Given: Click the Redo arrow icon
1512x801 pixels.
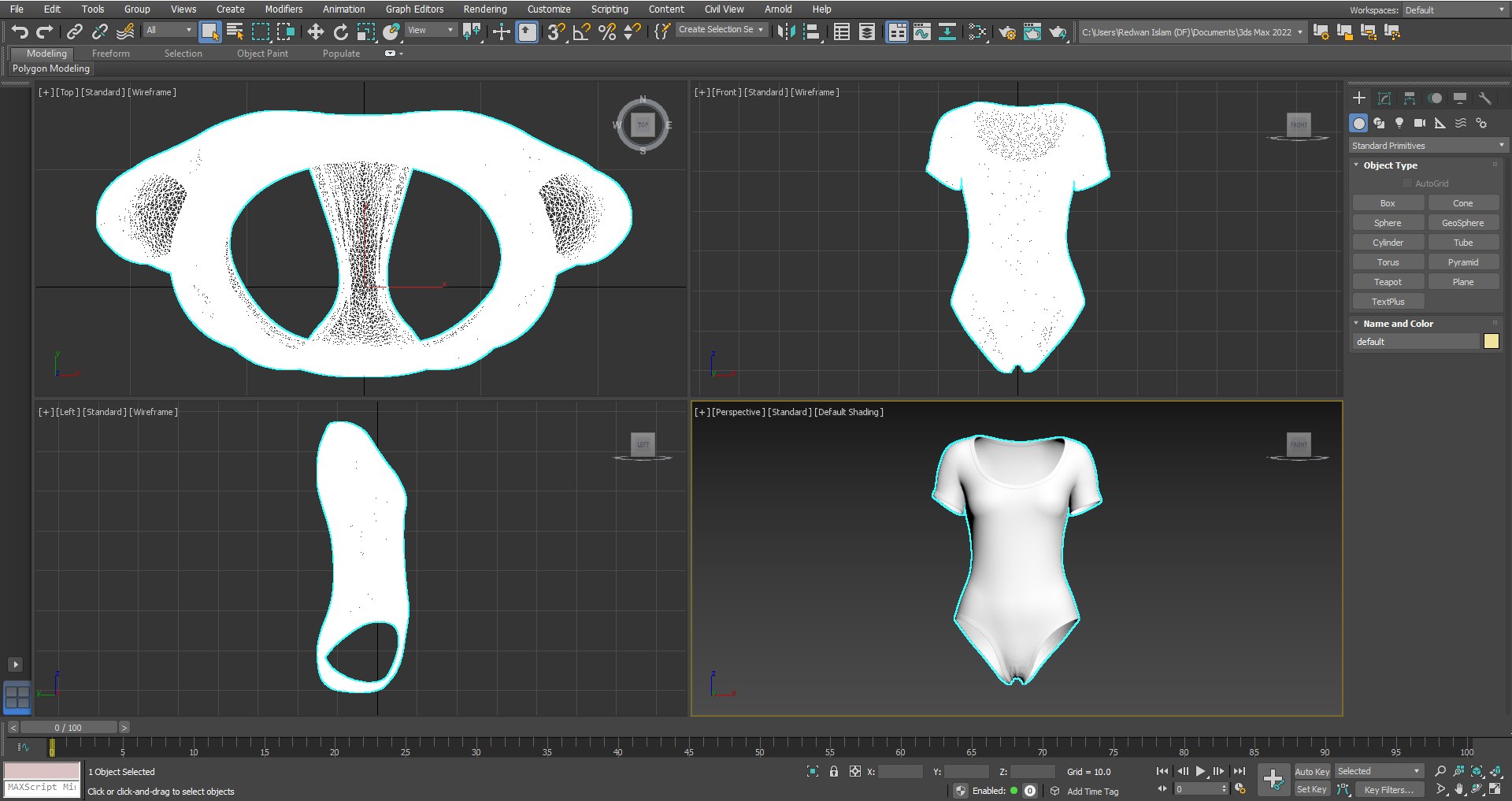Looking at the screenshot, I should [45, 32].
